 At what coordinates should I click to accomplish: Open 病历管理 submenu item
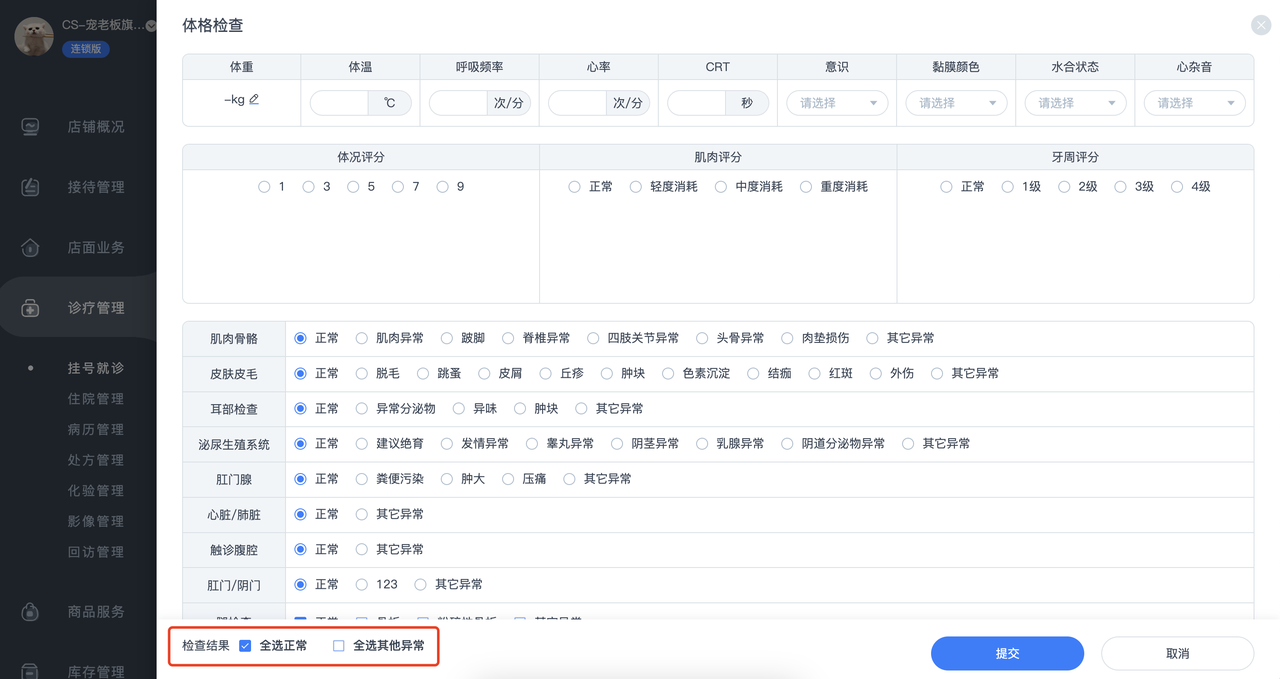[96, 429]
